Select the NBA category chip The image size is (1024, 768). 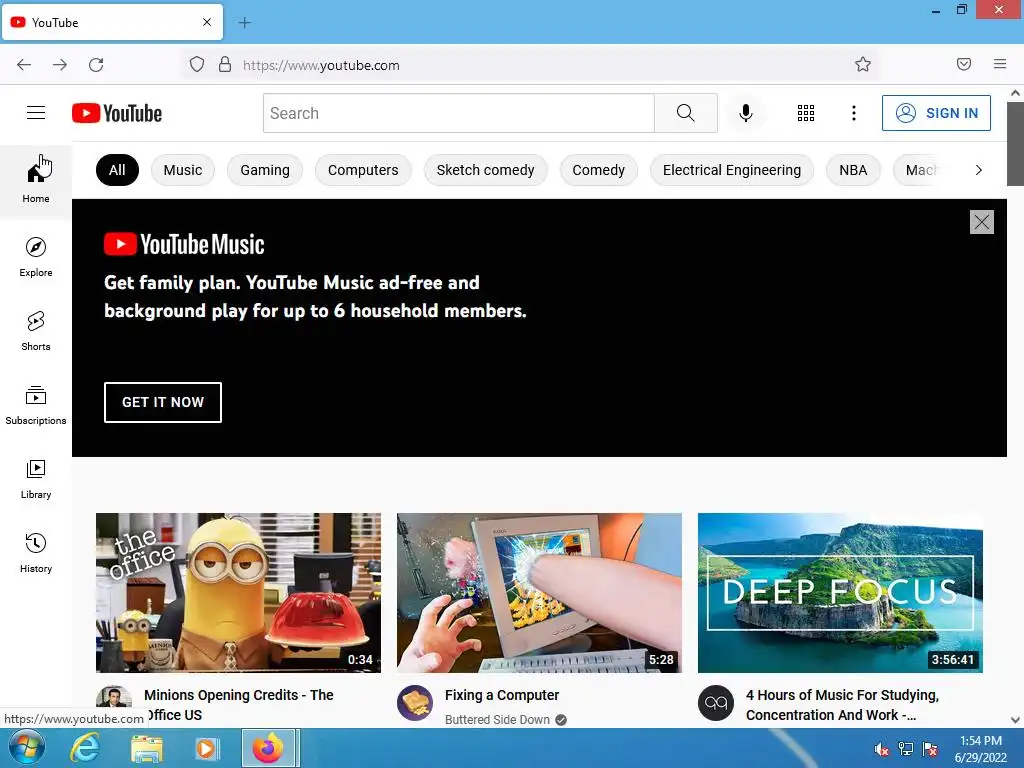[x=853, y=170]
